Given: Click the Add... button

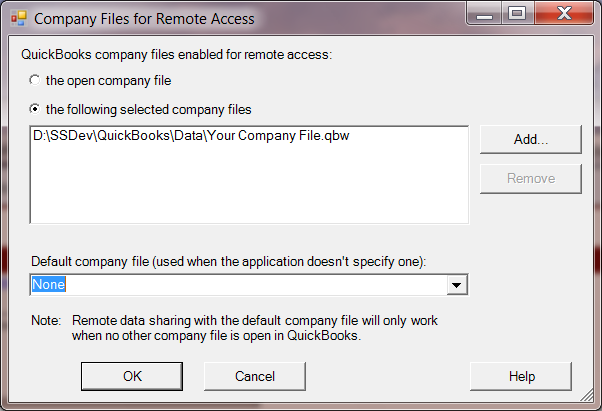Looking at the screenshot, I should [x=531, y=140].
